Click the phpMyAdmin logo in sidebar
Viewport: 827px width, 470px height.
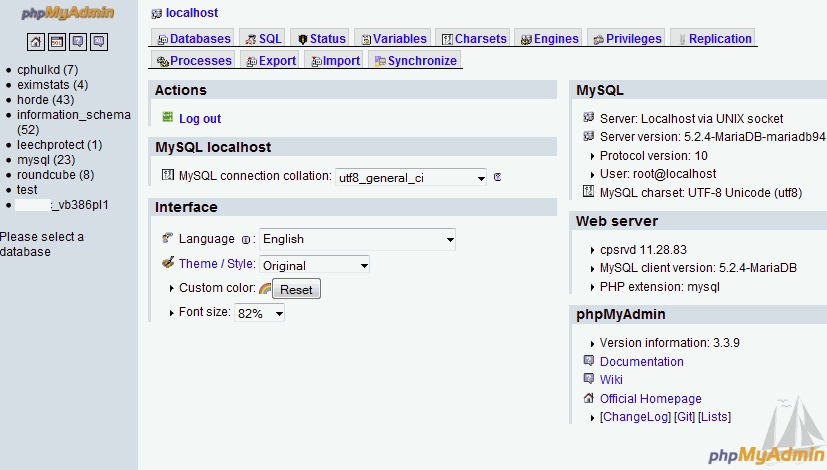pos(68,13)
